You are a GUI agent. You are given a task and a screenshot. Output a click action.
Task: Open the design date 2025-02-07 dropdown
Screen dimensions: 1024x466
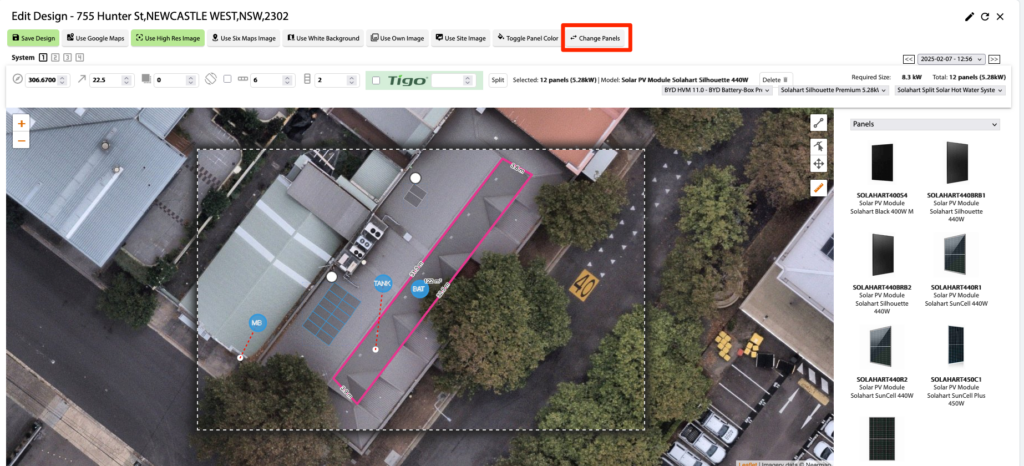952,59
